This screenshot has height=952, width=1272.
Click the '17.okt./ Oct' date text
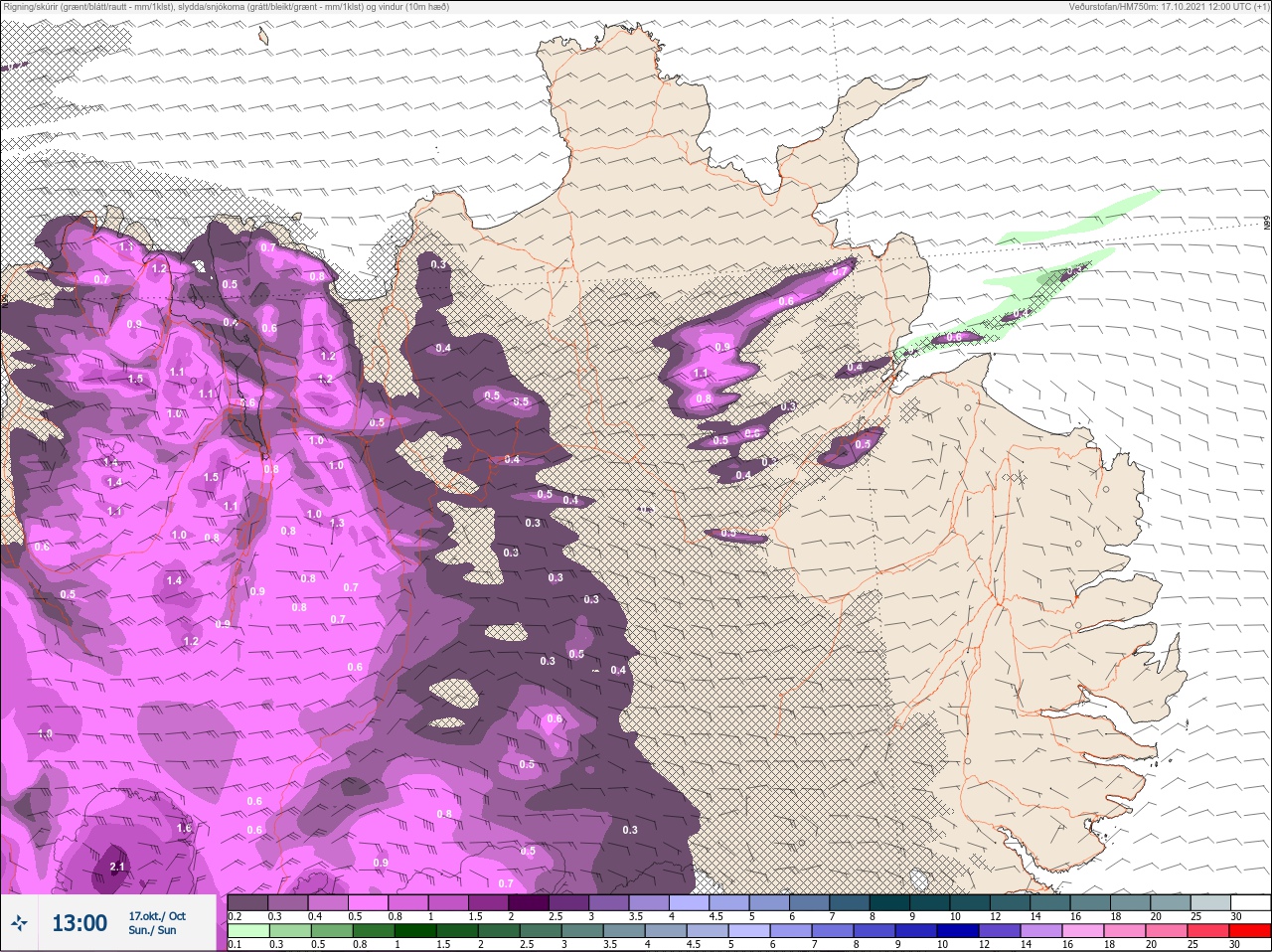(157, 916)
